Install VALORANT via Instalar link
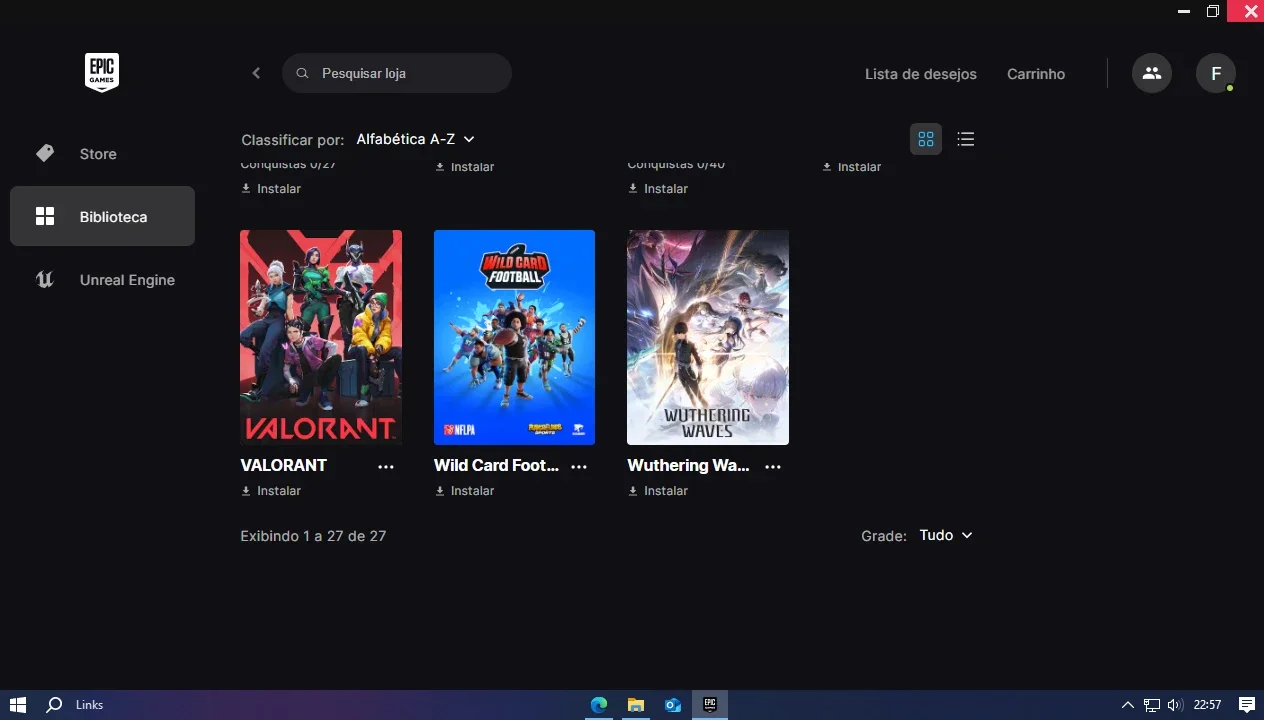Screen dimensions: 1264x720 pyautogui.click(x=271, y=491)
